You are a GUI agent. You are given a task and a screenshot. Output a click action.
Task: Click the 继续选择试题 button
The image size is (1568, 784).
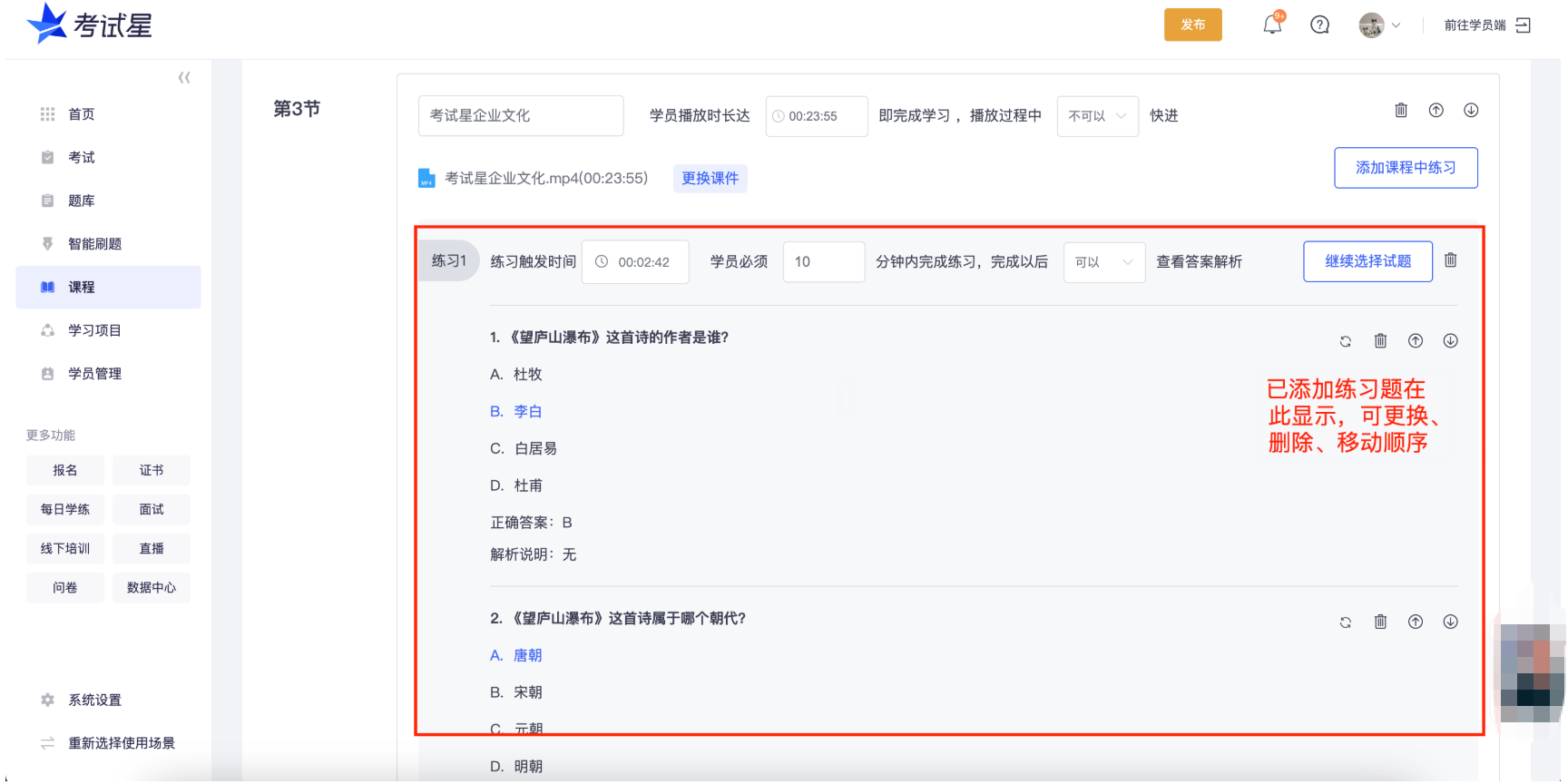(x=1367, y=261)
